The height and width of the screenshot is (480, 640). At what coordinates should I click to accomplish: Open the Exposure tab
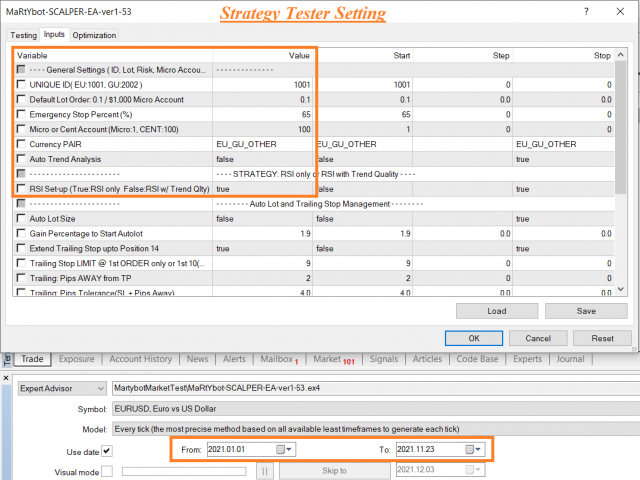click(76, 359)
